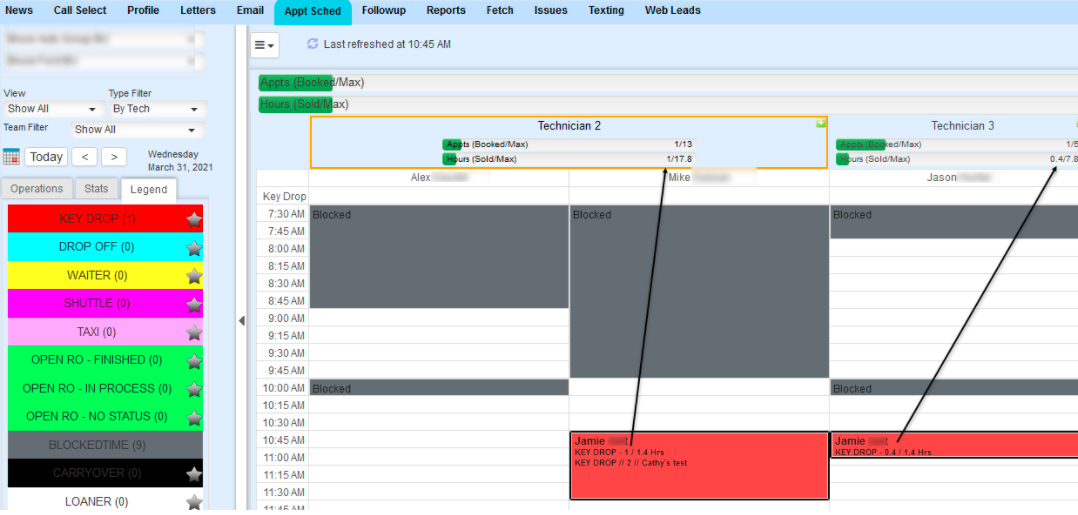Click the star on the CARRYOVER row

click(x=194, y=474)
